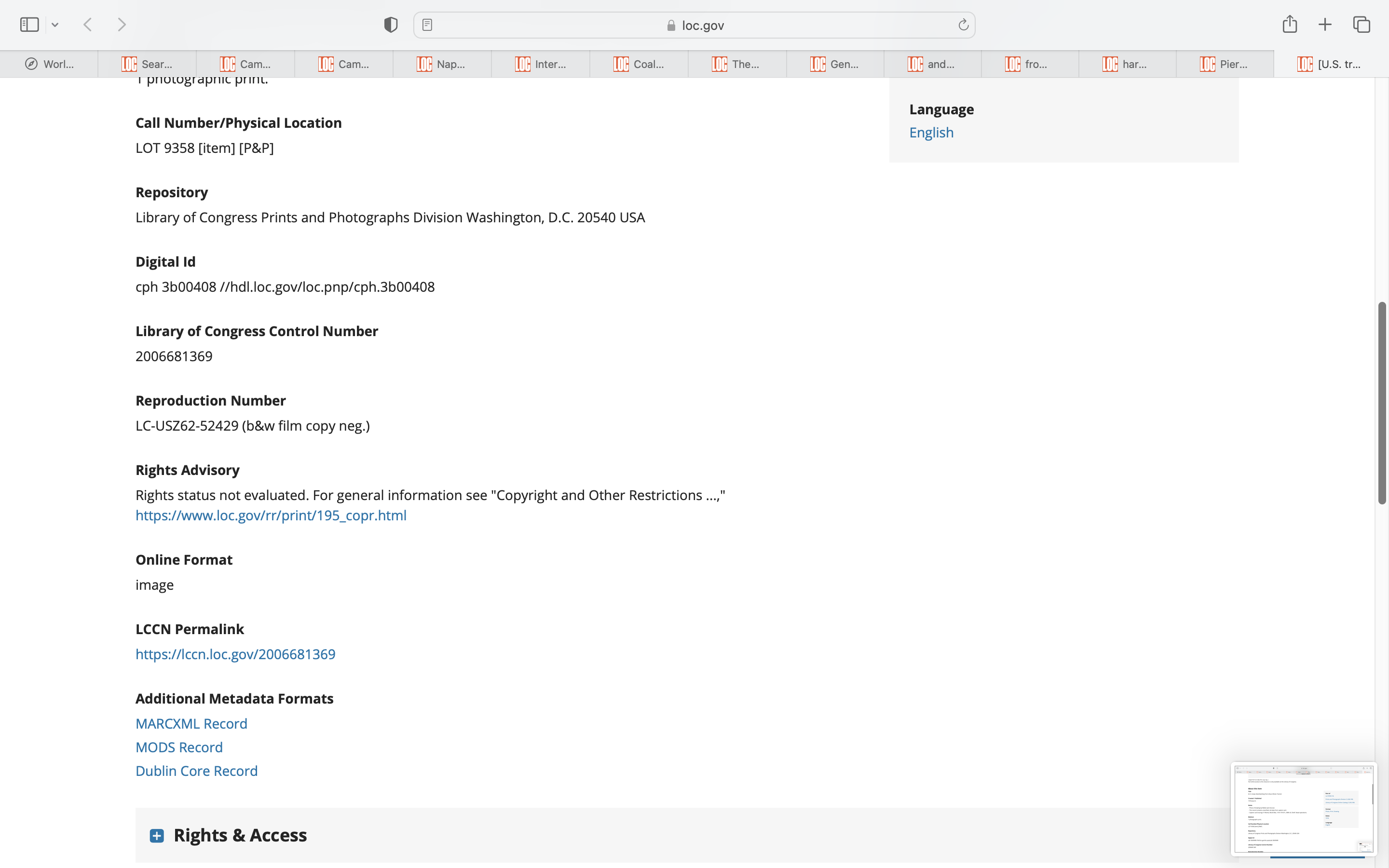Image resolution: width=1389 pixels, height=868 pixels.
Task: Reload the page with refresh icon
Action: (x=963, y=25)
